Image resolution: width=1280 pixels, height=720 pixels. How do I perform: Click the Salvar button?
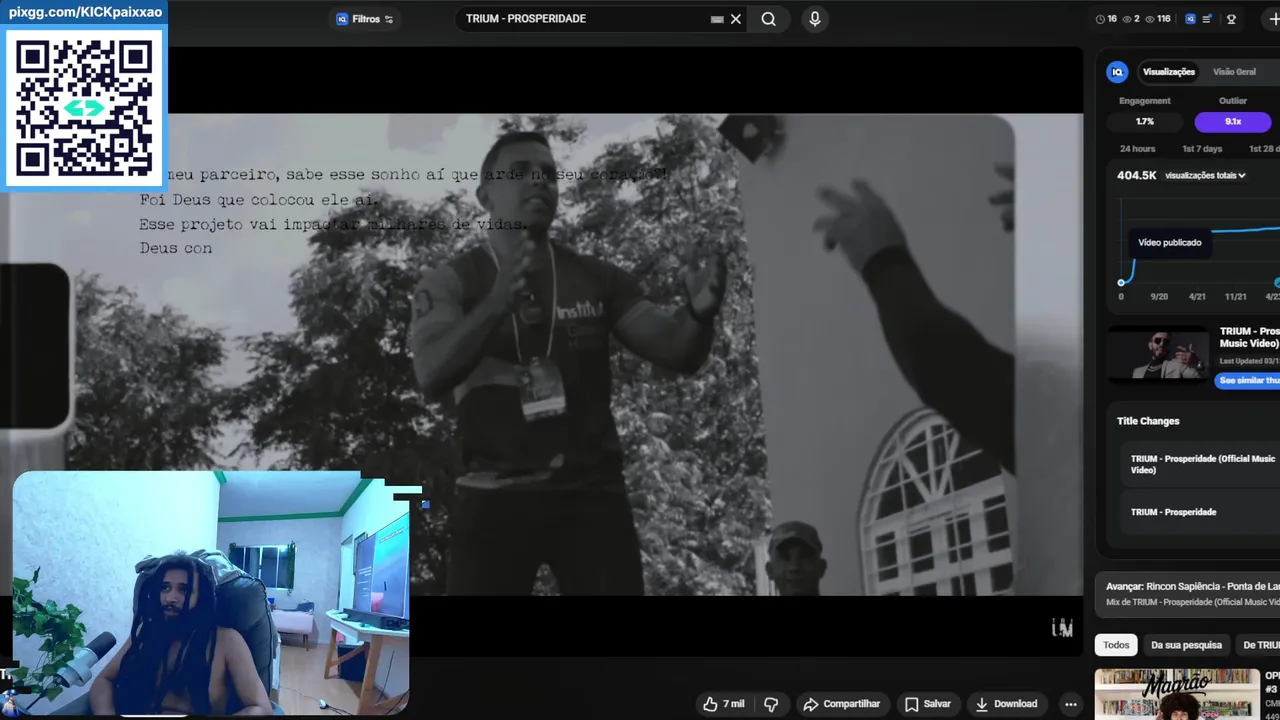click(x=927, y=704)
